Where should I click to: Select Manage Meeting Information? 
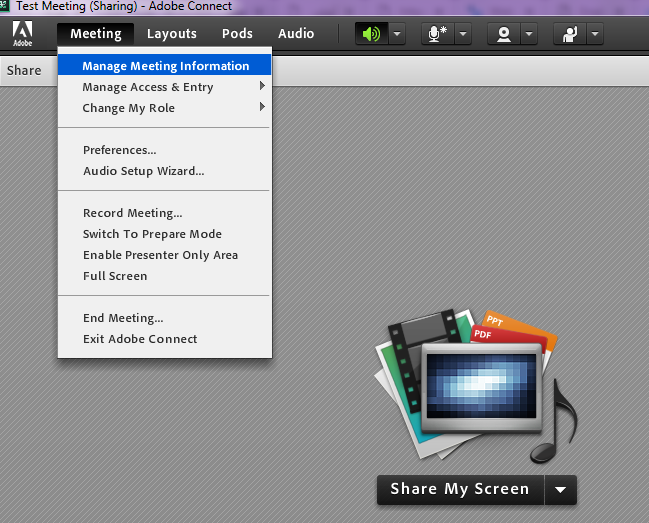click(x=165, y=66)
